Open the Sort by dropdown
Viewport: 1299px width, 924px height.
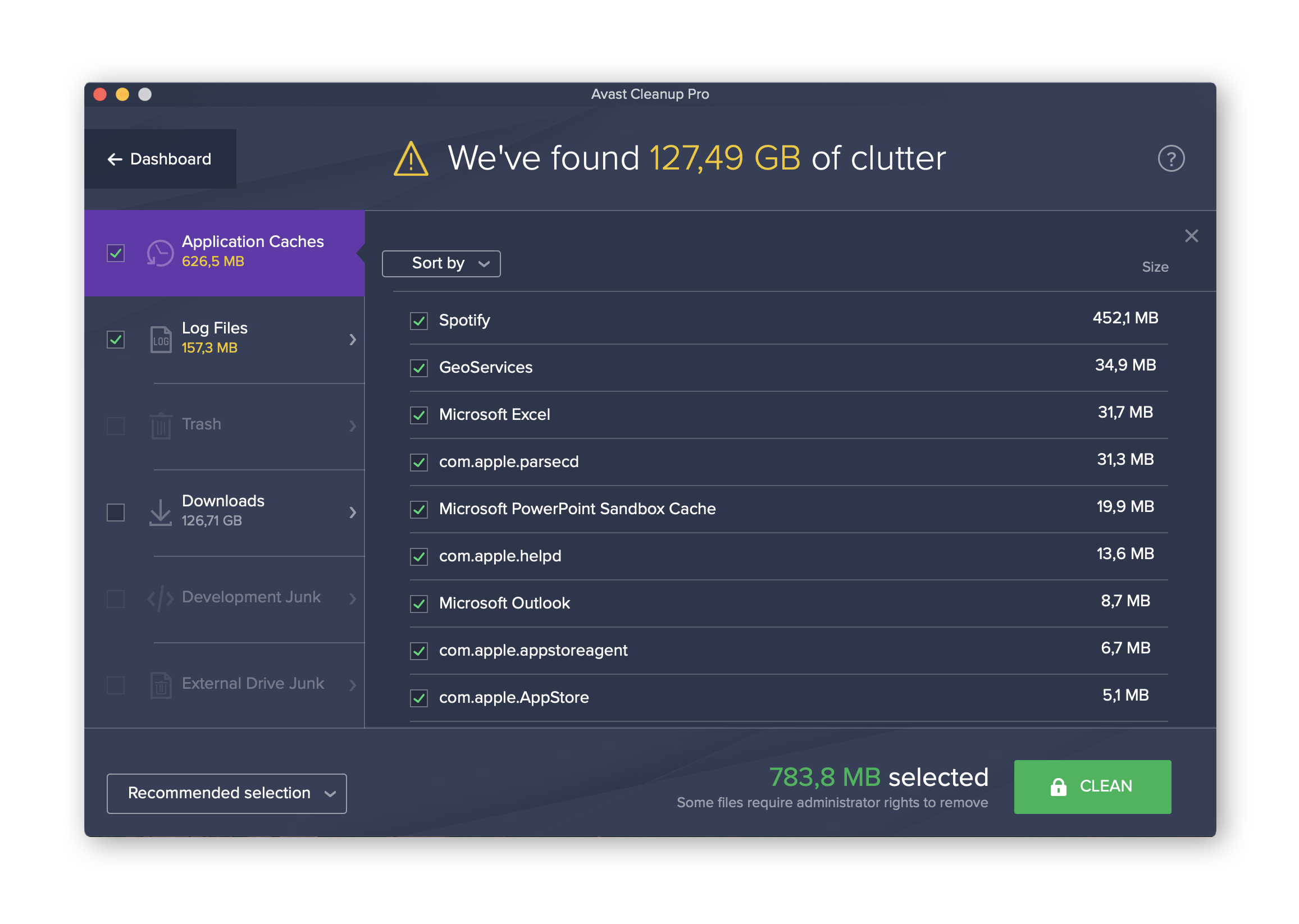[x=441, y=263]
